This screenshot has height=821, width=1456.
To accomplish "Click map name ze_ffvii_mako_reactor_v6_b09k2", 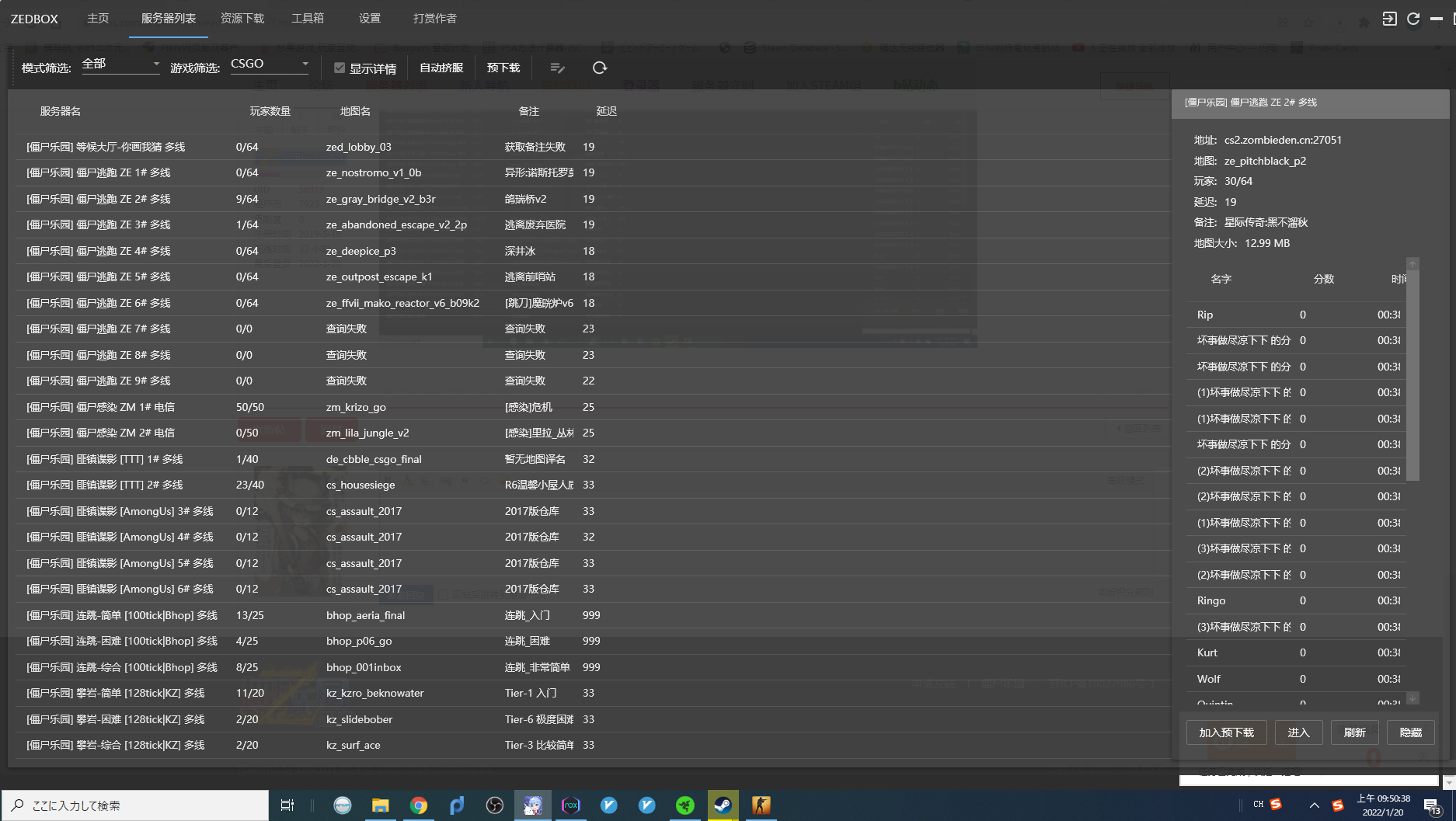I will click(402, 303).
